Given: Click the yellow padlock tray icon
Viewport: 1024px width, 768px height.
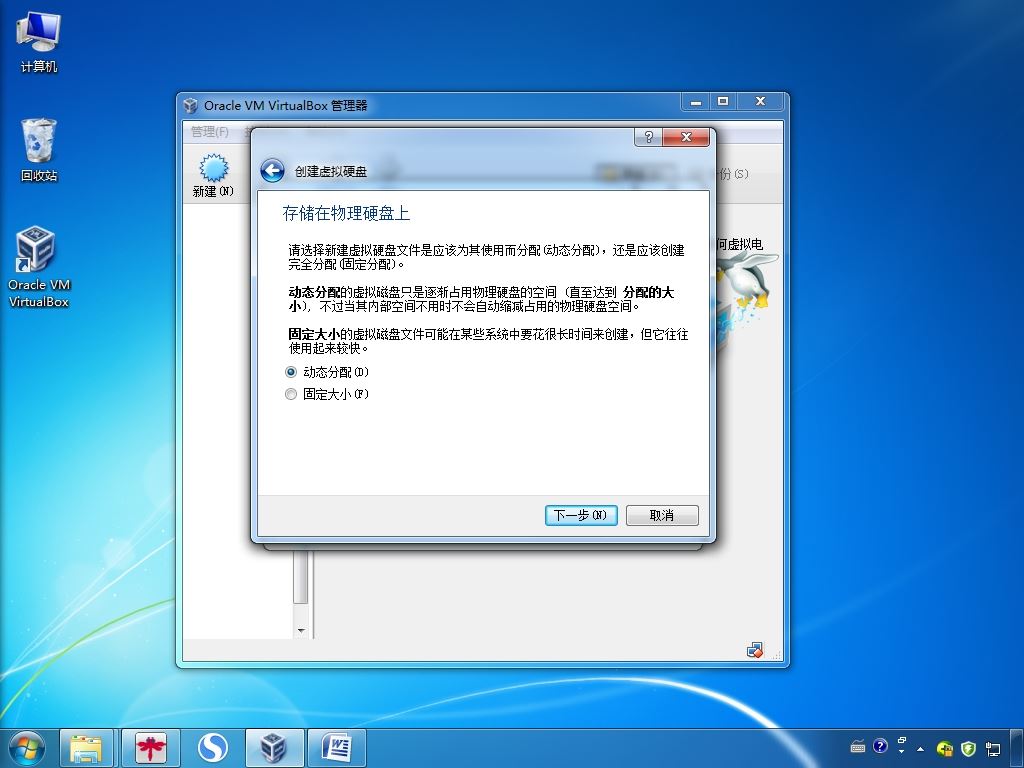Looking at the screenshot, I should point(944,748).
